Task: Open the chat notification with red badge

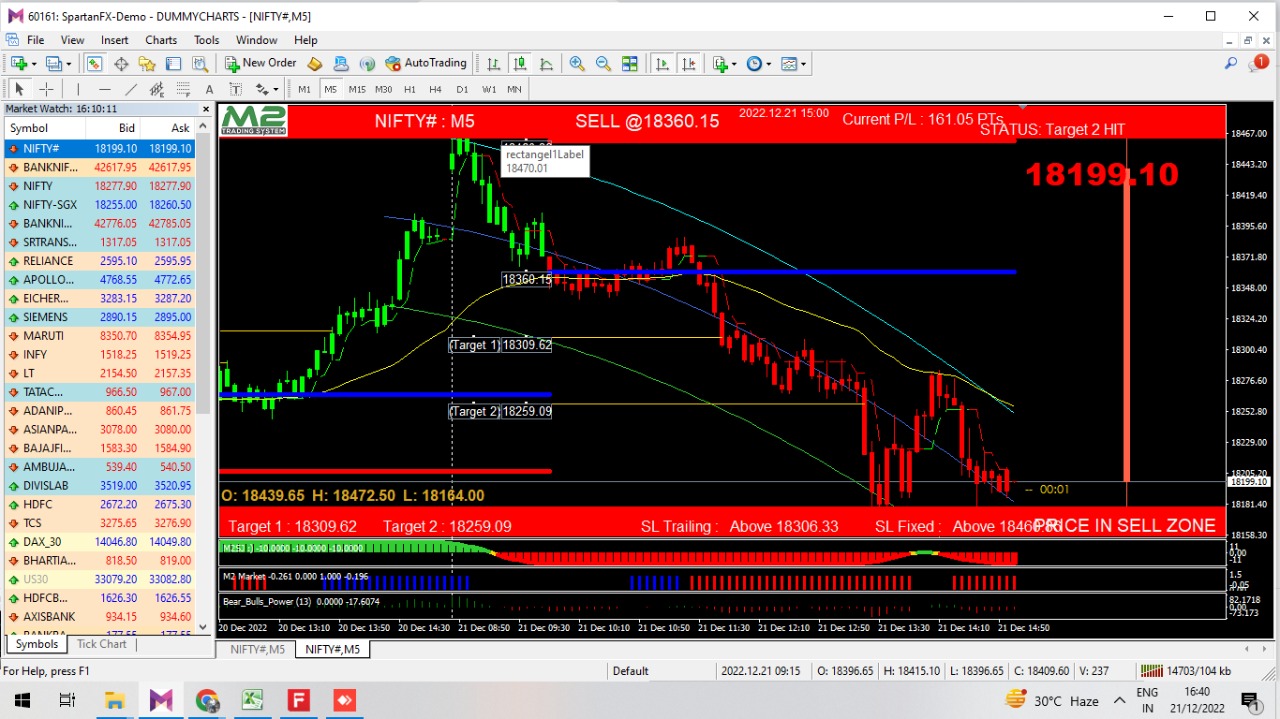Action: [1258, 63]
